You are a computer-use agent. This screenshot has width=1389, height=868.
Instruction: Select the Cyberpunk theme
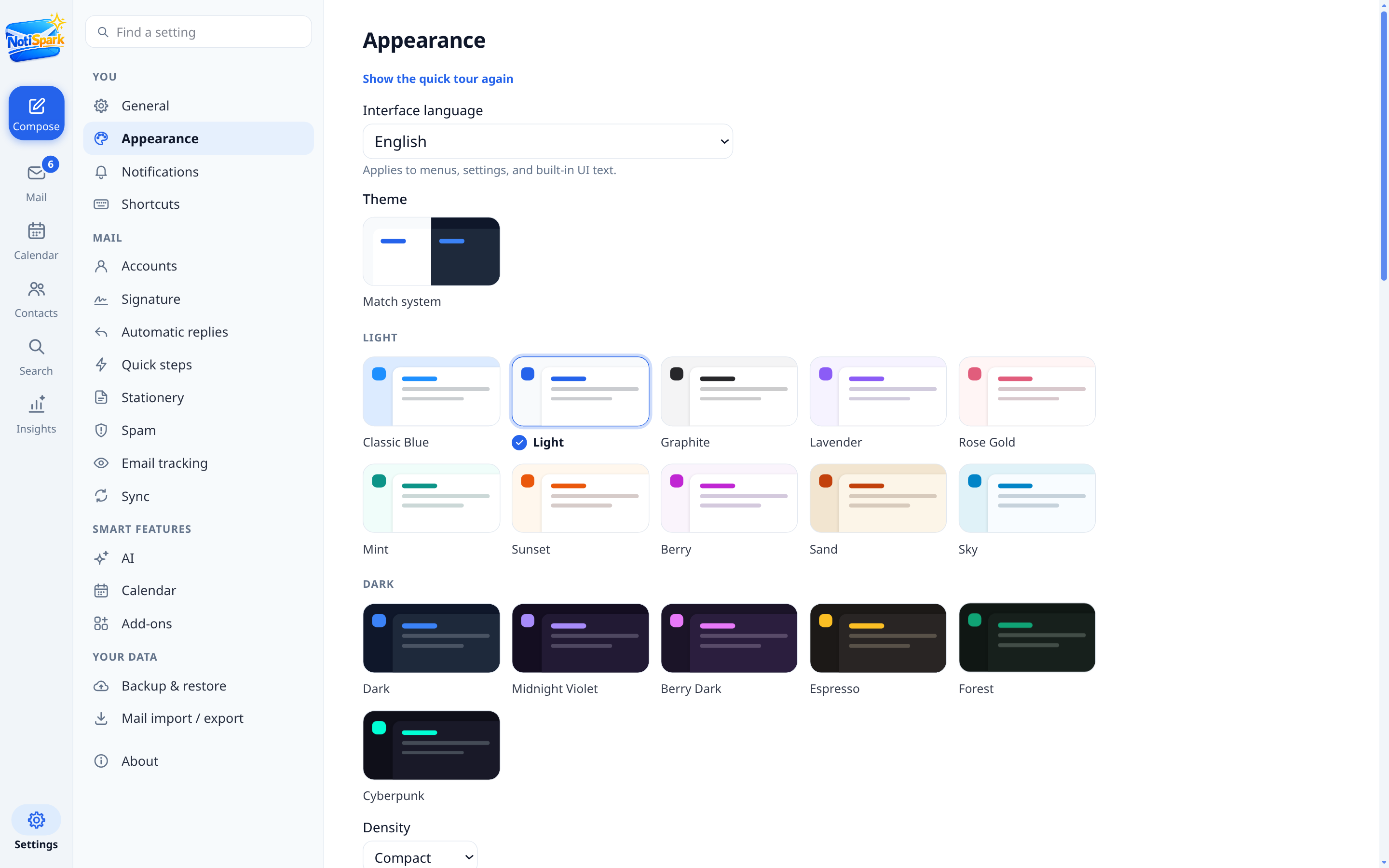coord(431,745)
